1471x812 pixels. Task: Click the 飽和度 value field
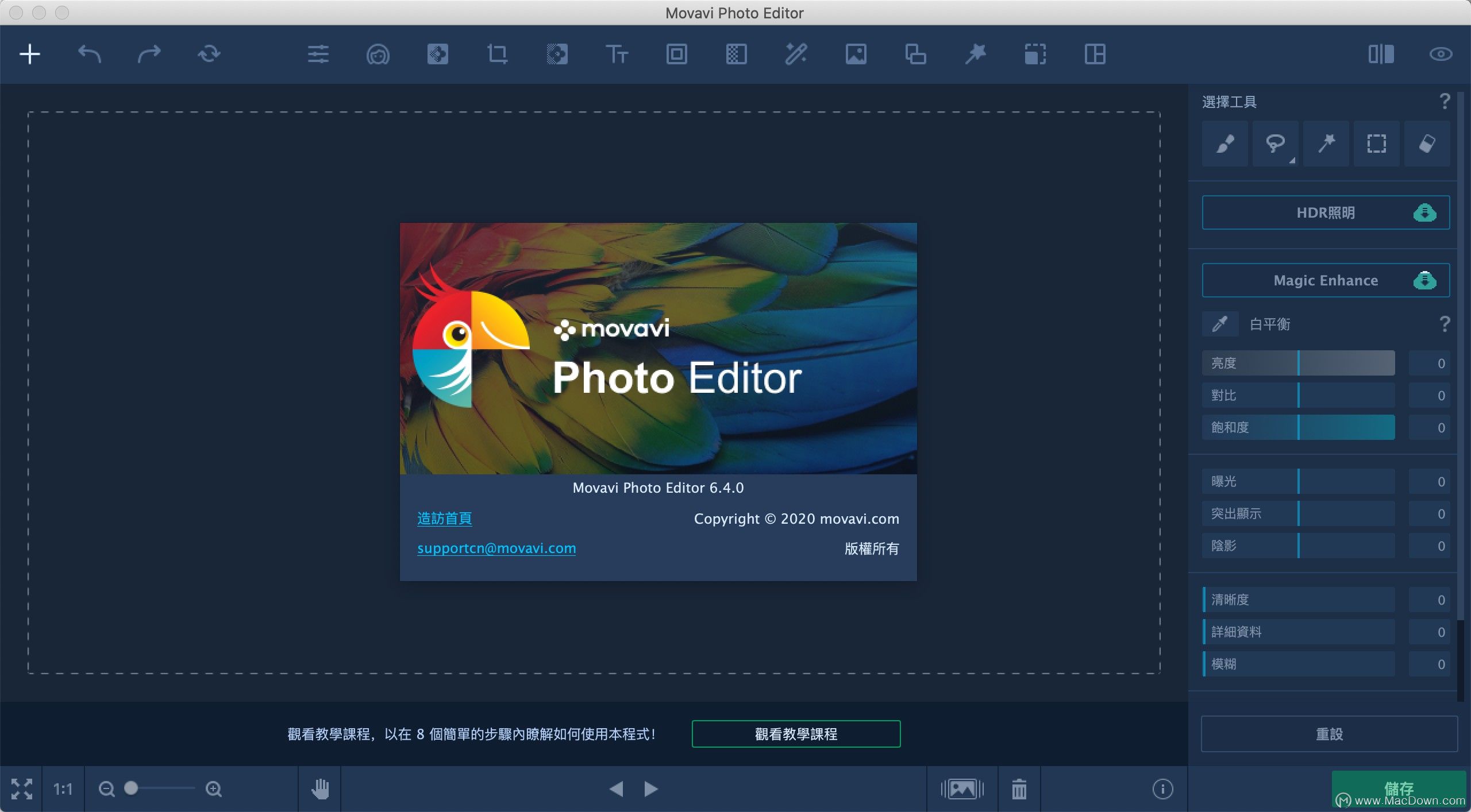click(1430, 427)
